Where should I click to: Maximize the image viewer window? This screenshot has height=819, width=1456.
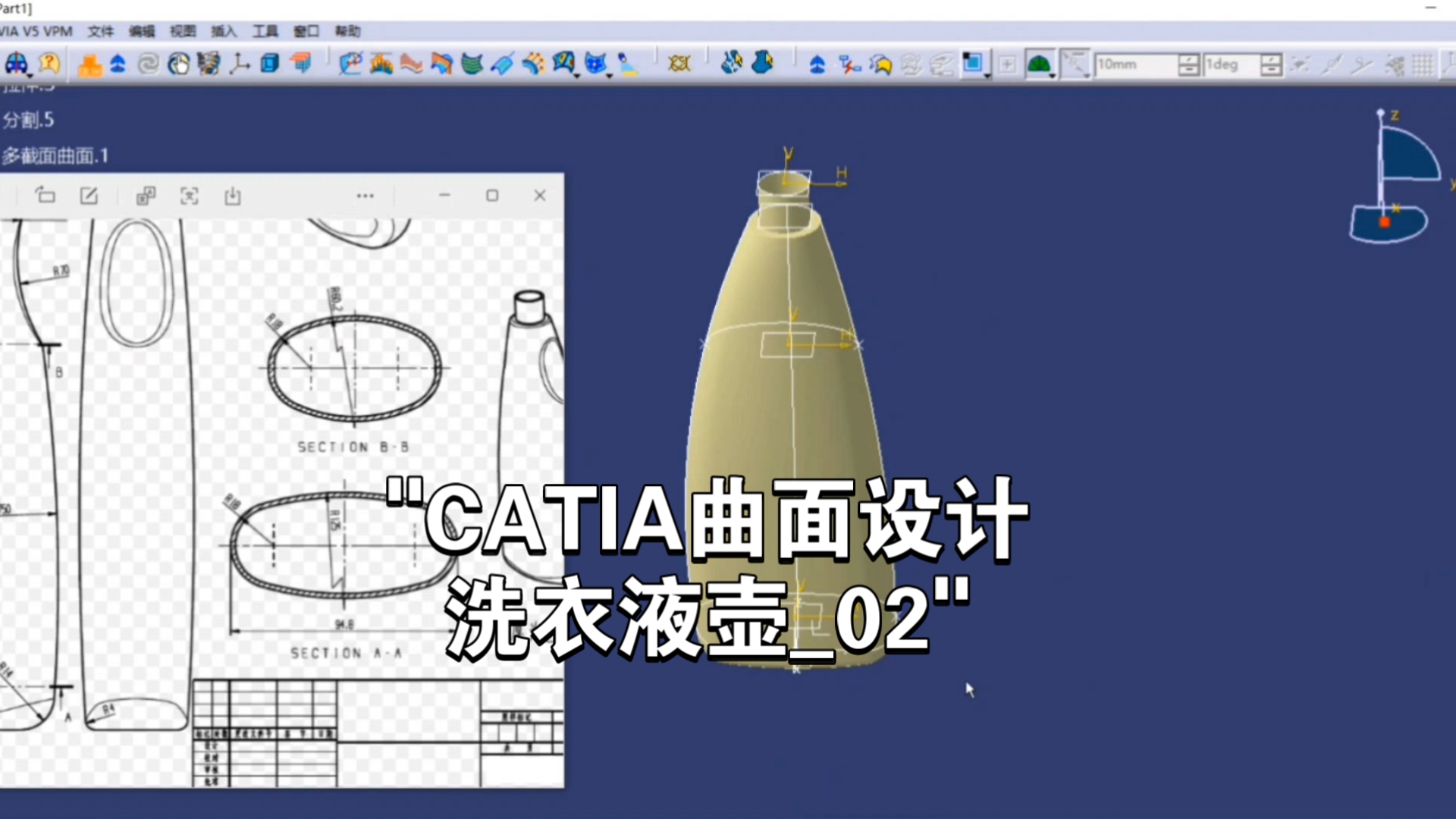[x=492, y=196]
